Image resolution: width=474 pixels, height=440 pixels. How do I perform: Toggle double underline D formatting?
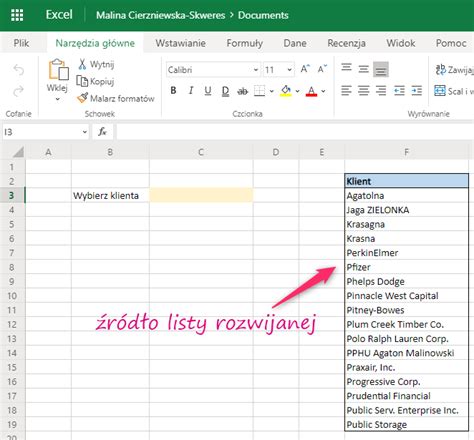tap(225, 91)
